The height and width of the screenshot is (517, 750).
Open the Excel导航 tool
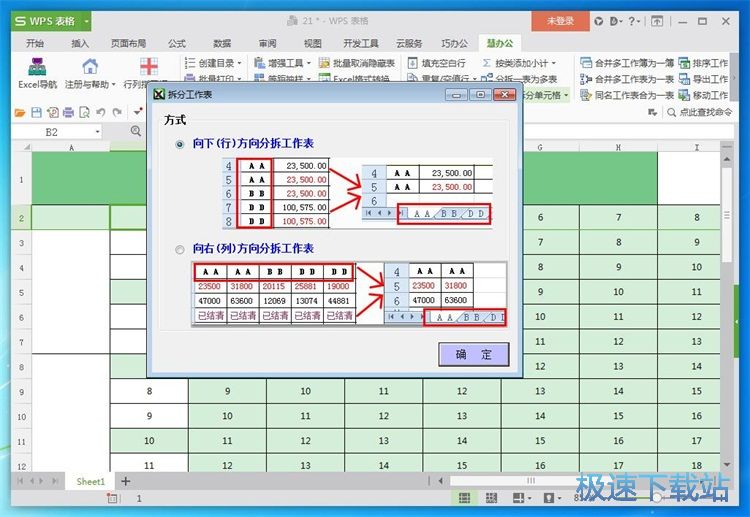coord(37,73)
